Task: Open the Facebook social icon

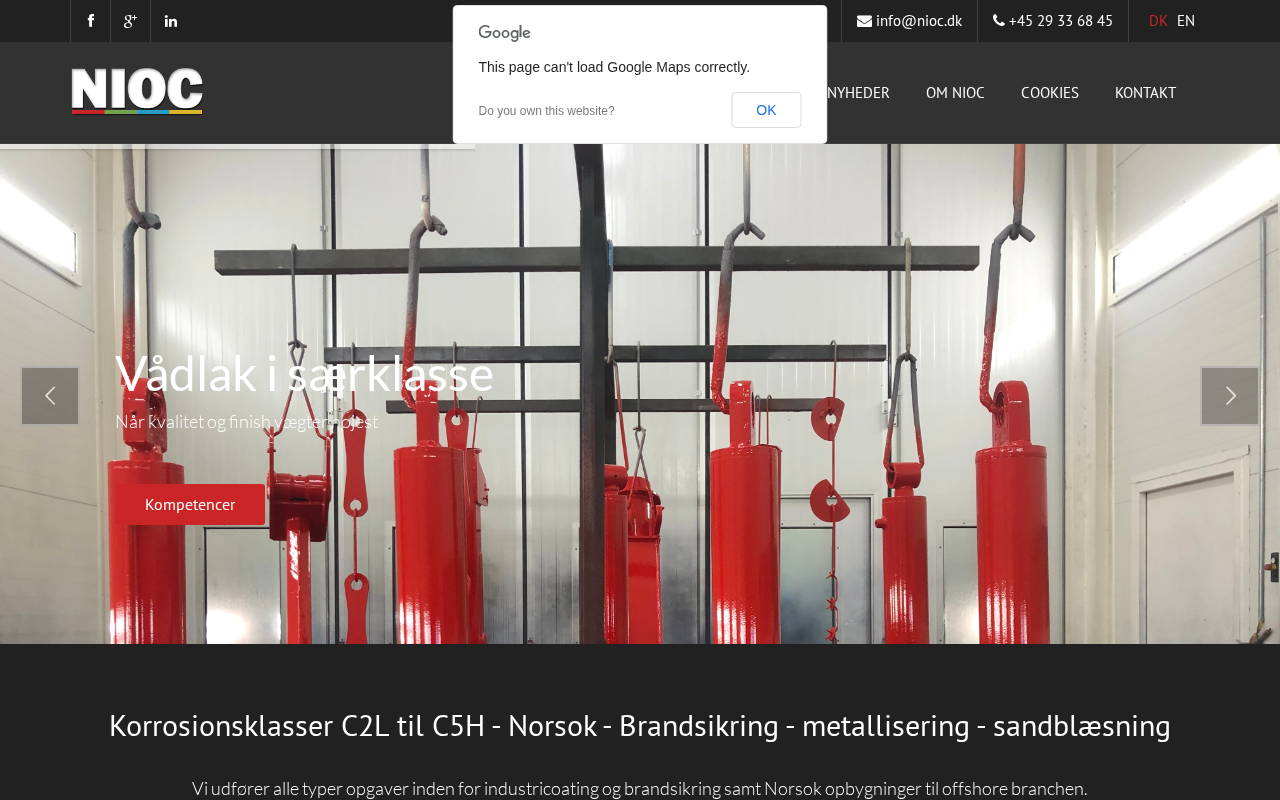Action: [91, 21]
